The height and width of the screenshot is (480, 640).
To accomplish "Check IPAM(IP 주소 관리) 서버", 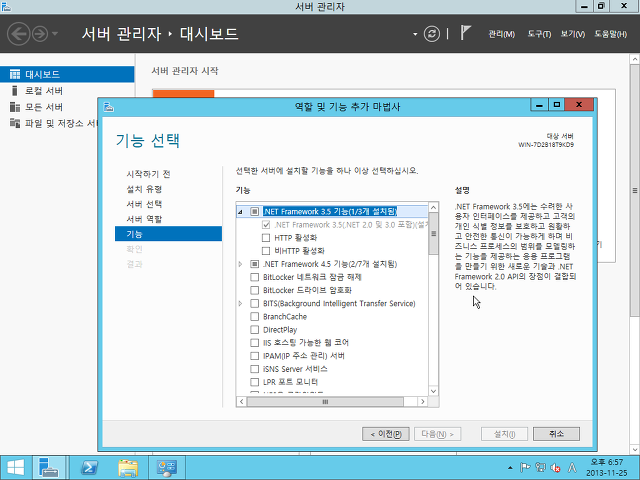I will [x=254, y=356].
